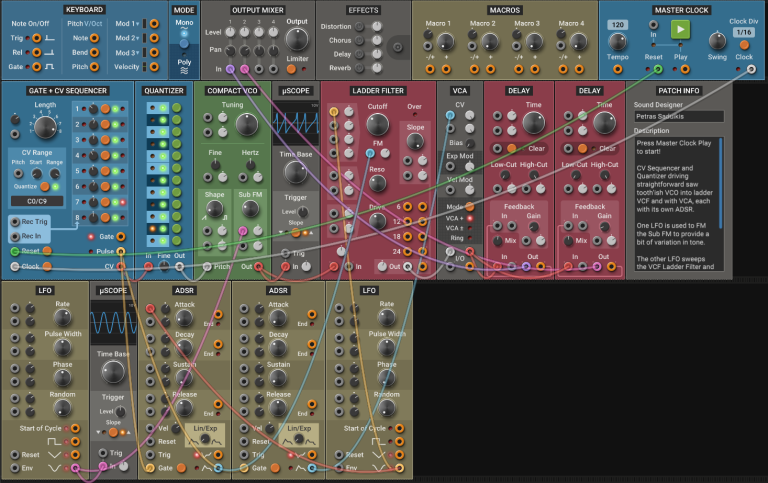Toggle the orange Limiter button in Output Mixer
This screenshot has width=768, height=483.
pos(291,69)
